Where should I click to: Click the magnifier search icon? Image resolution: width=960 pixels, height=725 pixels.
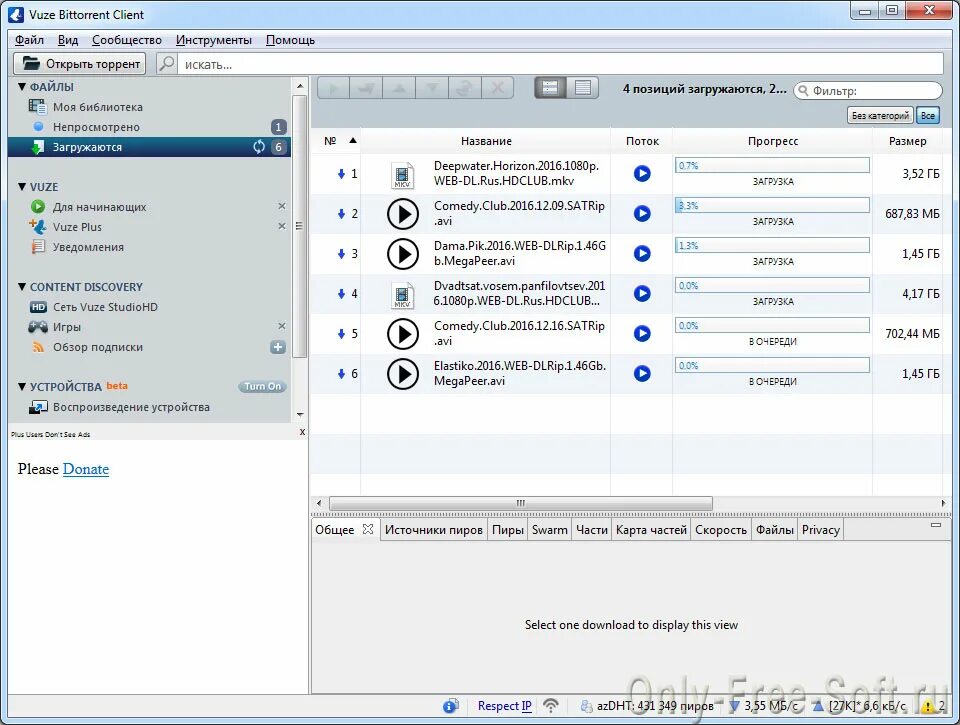167,64
